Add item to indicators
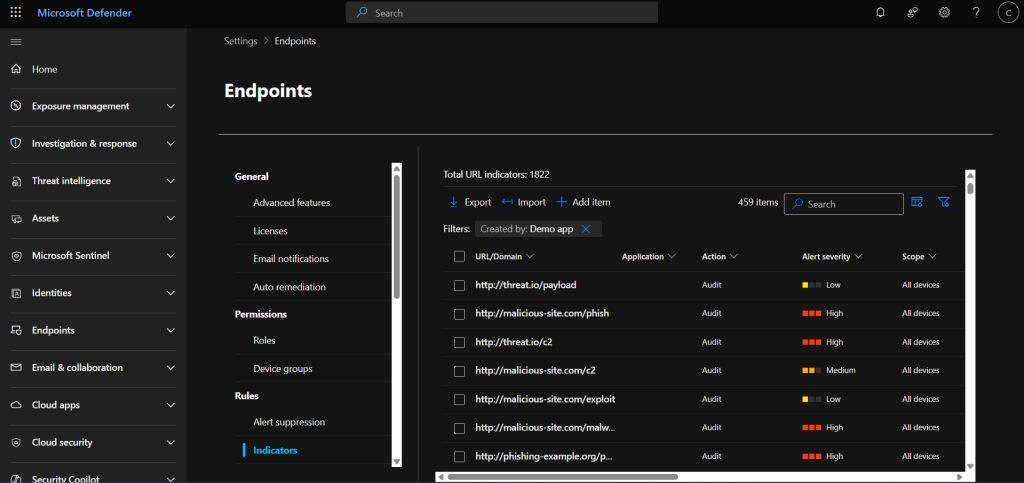Image resolution: width=1024 pixels, height=483 pixels. [x=583, y=202]
